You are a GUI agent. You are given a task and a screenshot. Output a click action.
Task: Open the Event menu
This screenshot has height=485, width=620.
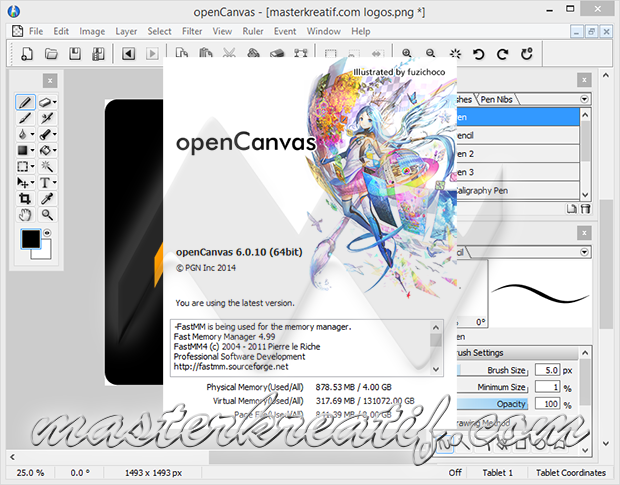pos(285,31)
